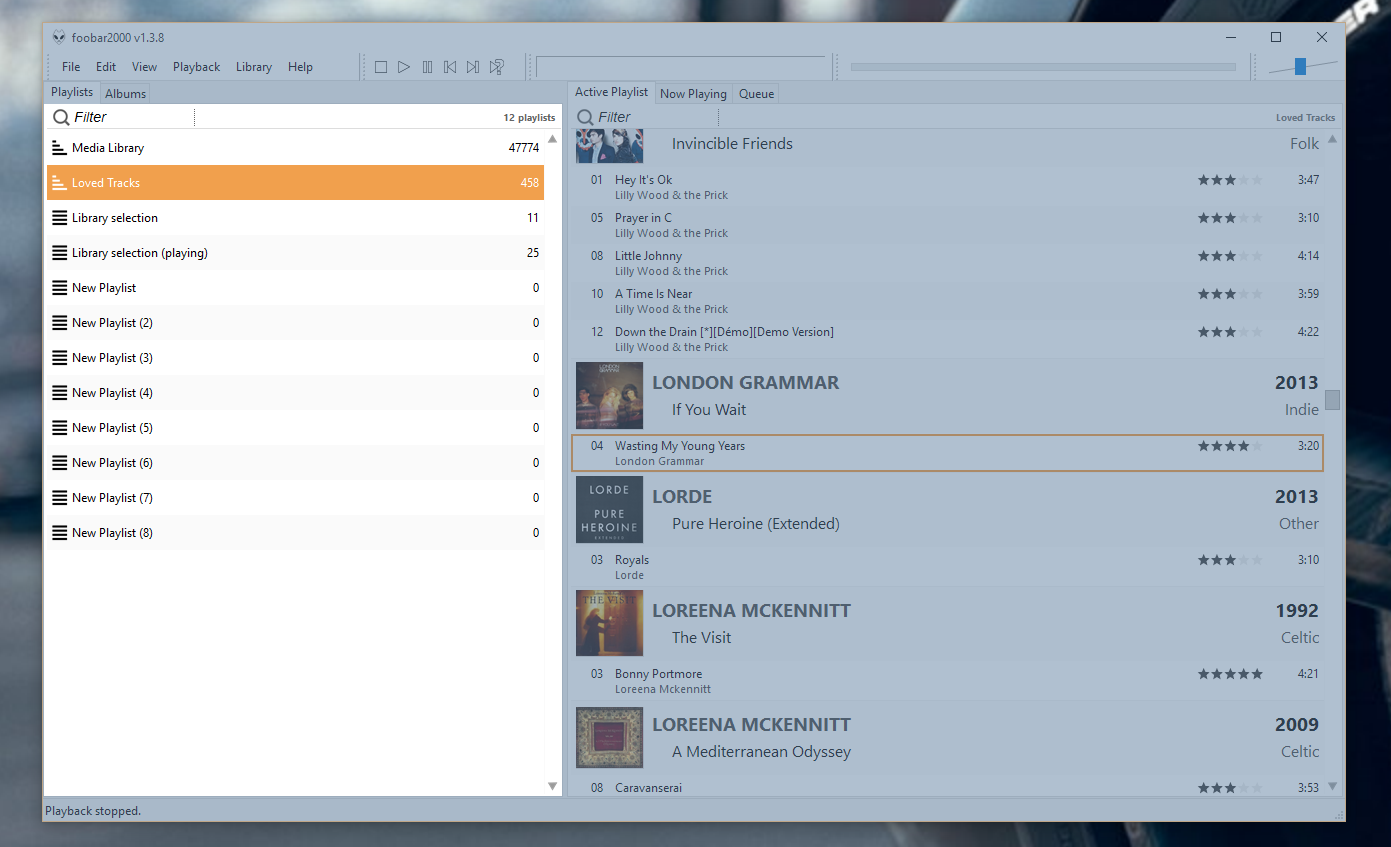This screenshot has height=847, width=1391.
Task: Select New Playlist (4)
Action: 295,393
